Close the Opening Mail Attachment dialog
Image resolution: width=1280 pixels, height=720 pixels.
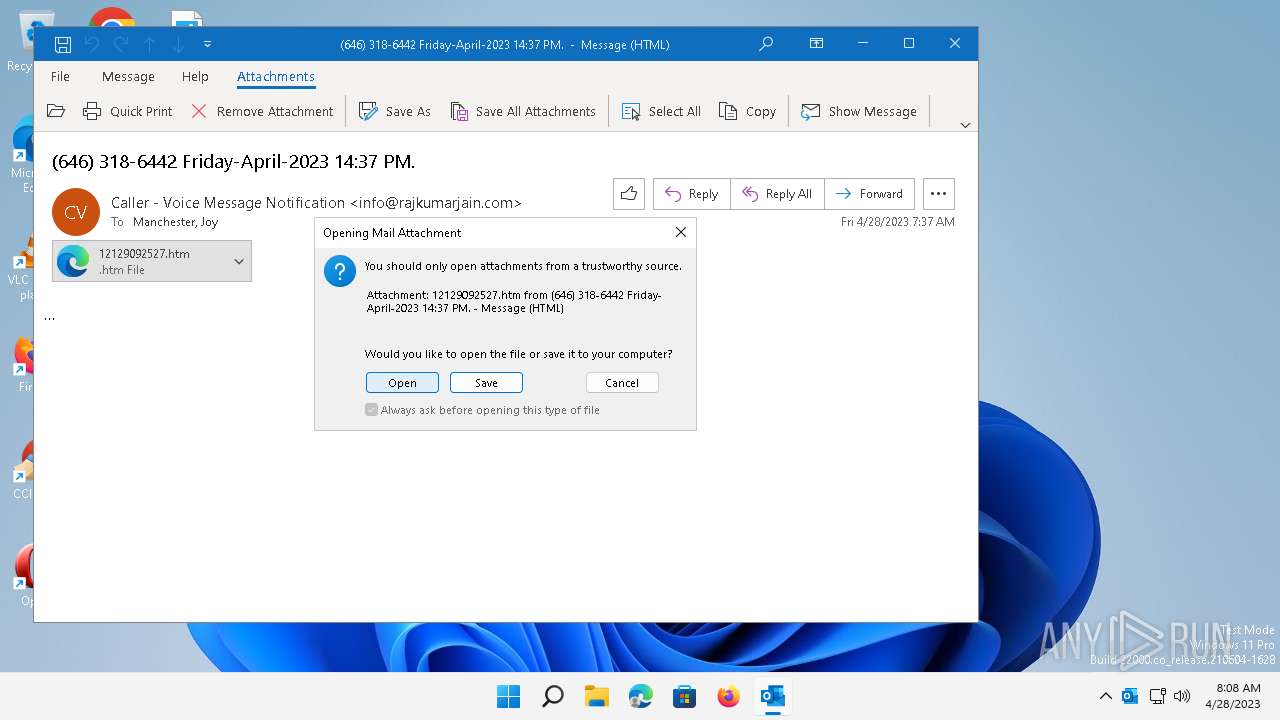[x=681, y=232]
